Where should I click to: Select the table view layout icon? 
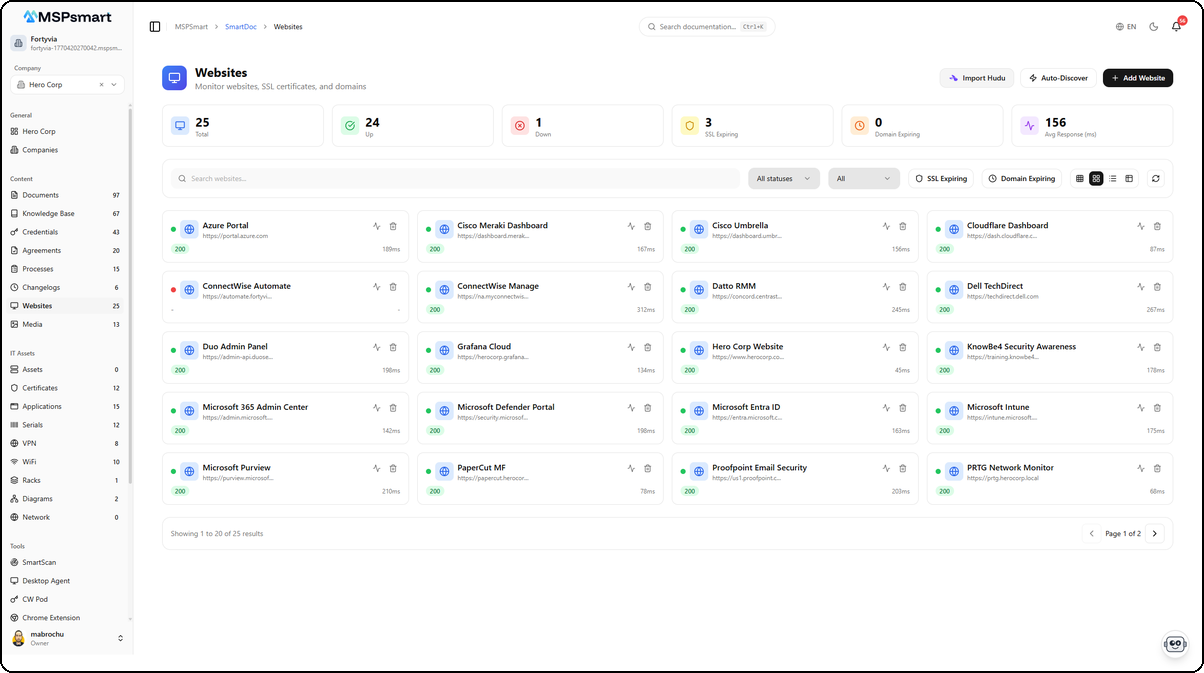pos(1131,178)
